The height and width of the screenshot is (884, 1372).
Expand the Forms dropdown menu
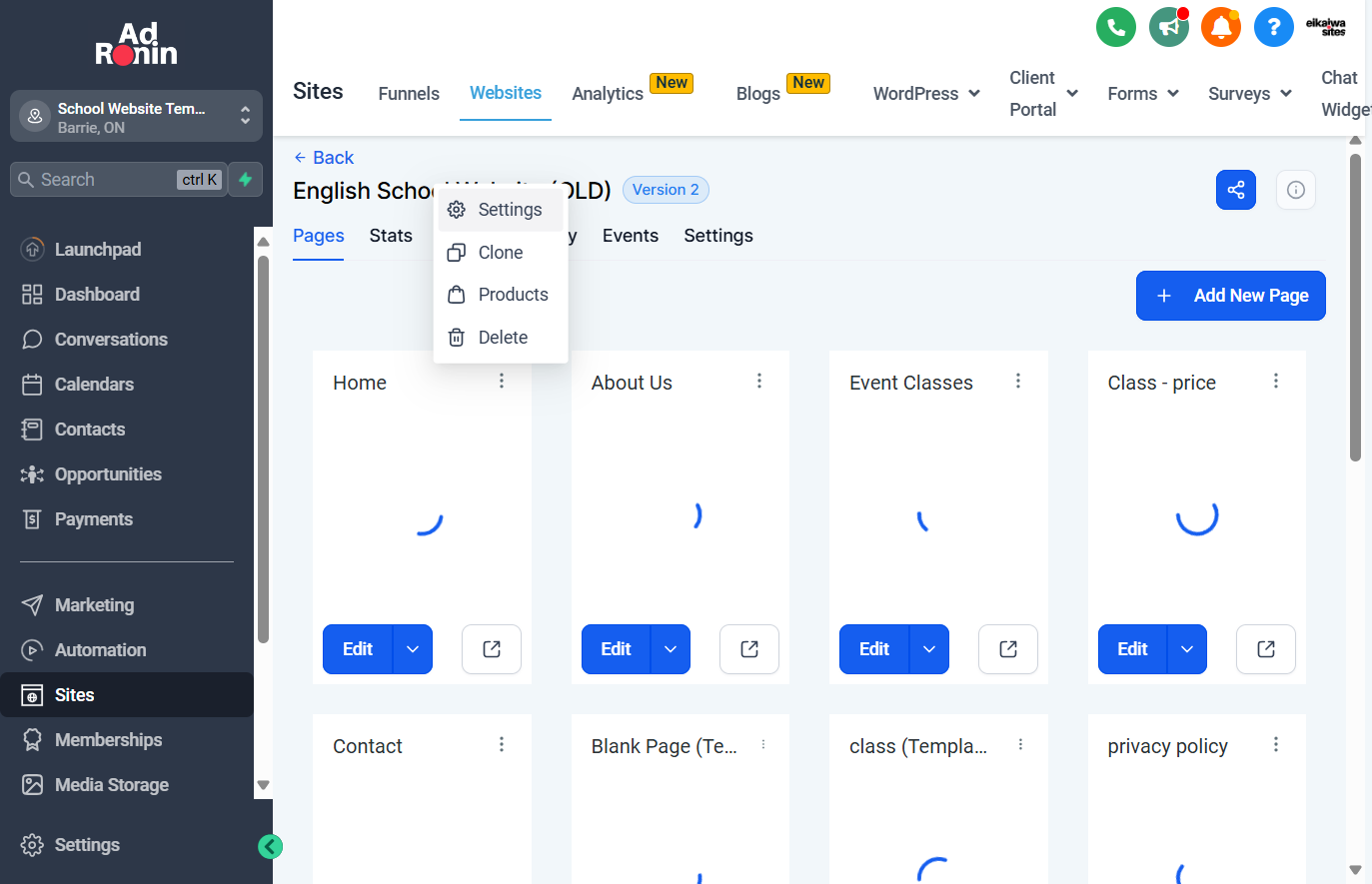[x=1143, y=94]
